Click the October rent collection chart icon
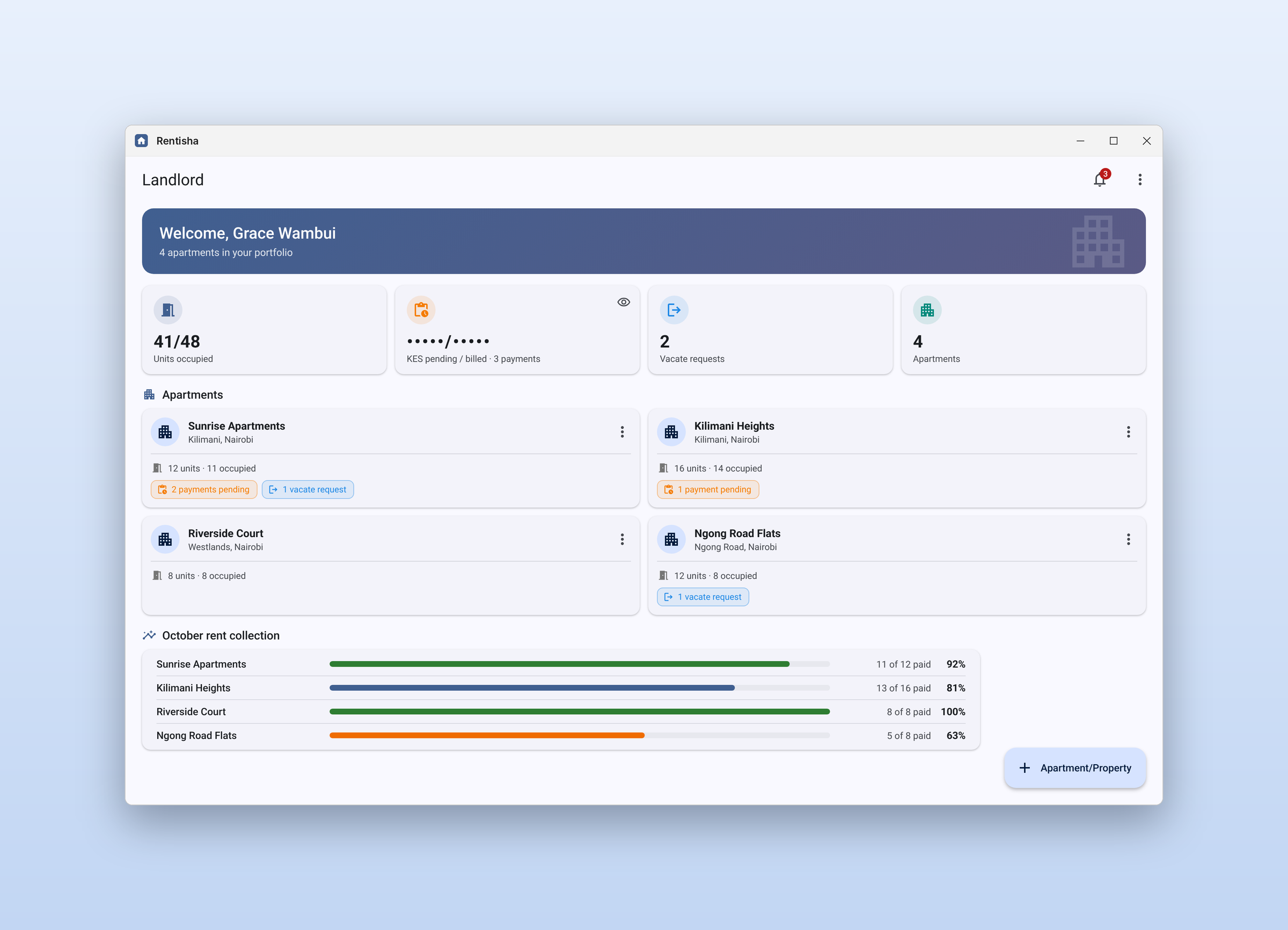 point(149,635)
